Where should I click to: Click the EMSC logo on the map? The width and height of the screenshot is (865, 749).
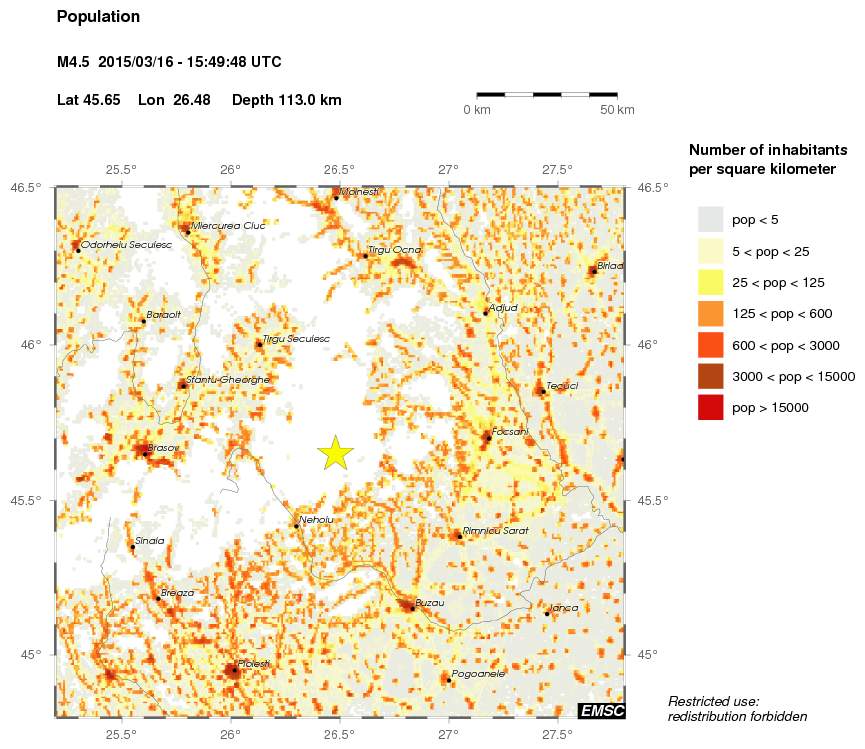point(601,710)
